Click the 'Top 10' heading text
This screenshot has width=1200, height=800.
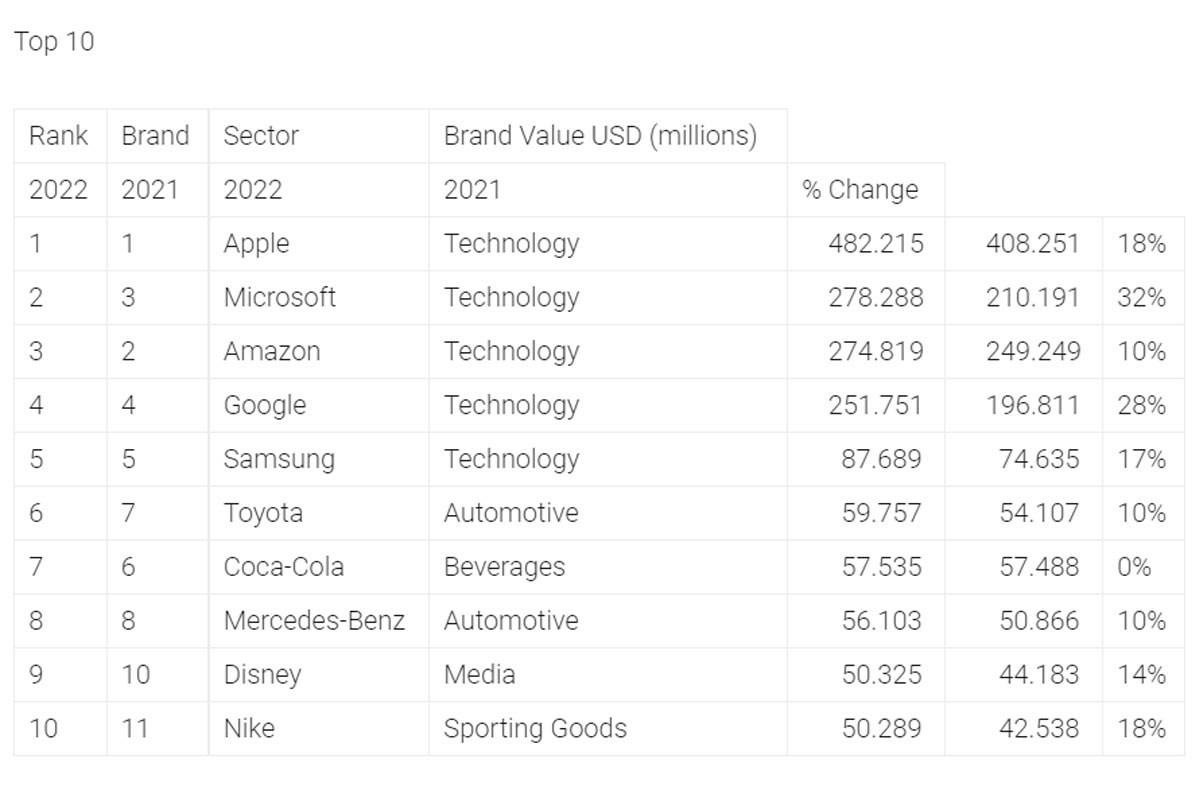point(54,42)
